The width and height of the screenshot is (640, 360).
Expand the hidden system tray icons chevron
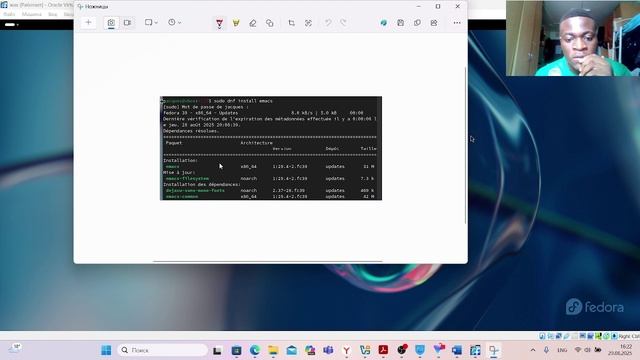(x=533, y=350)
